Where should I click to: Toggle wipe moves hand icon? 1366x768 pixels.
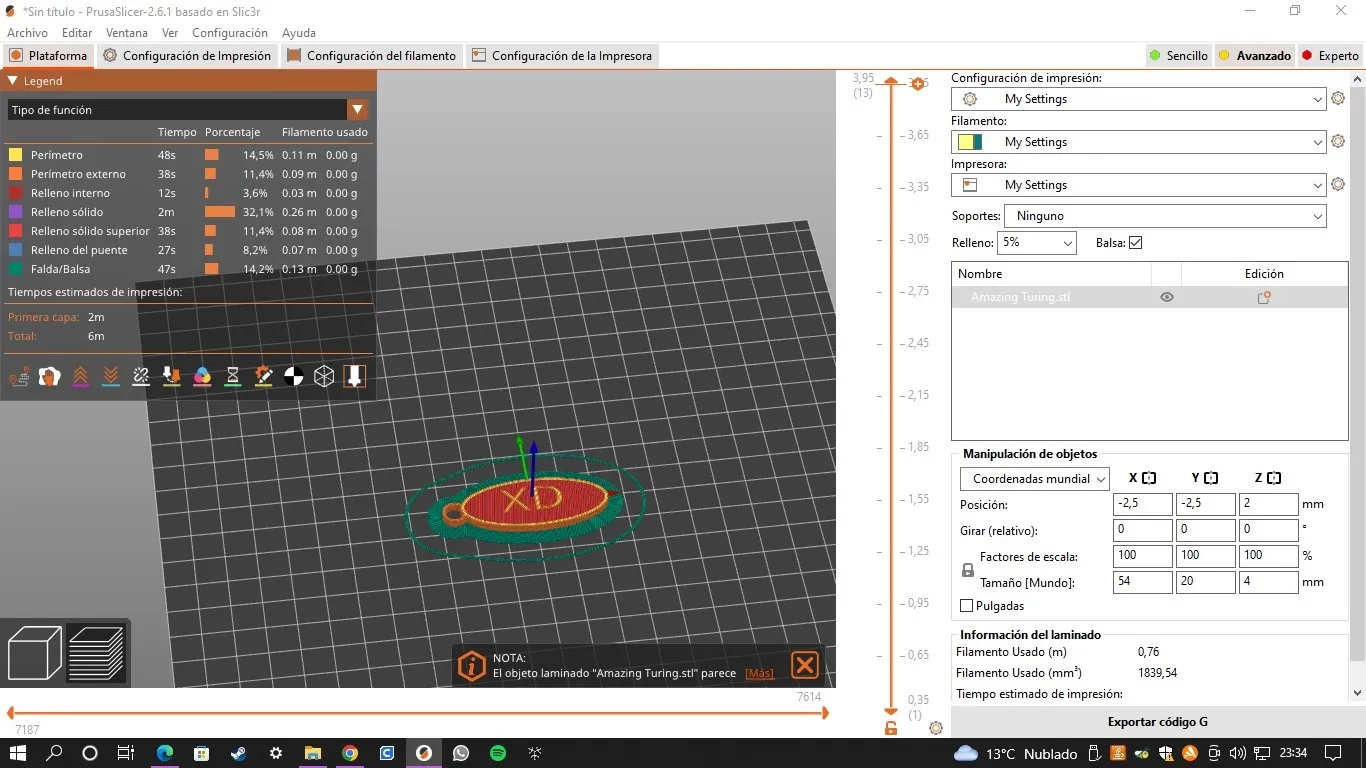(x=49, y=376)
